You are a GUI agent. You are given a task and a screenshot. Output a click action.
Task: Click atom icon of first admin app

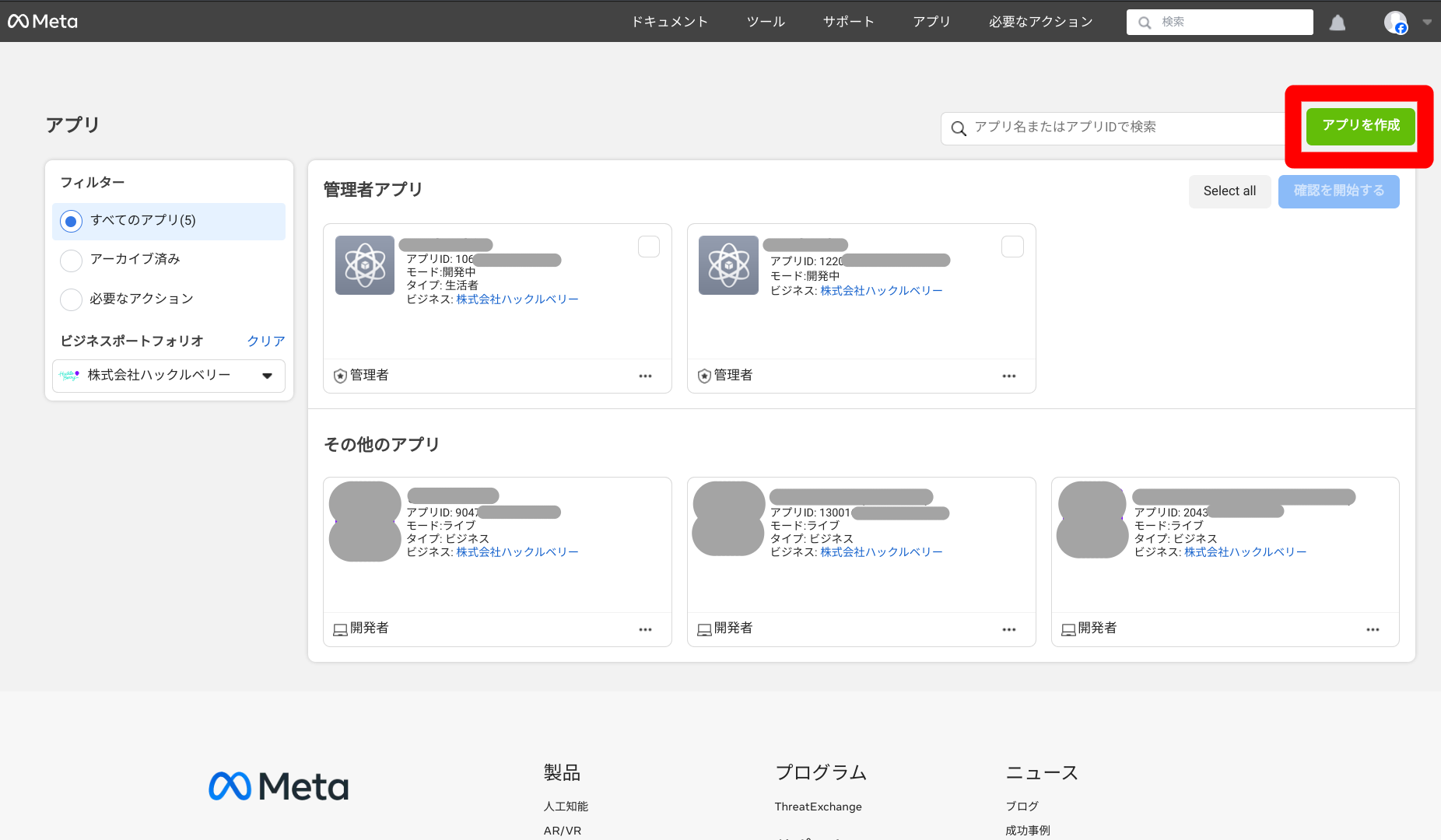(365, 265)
